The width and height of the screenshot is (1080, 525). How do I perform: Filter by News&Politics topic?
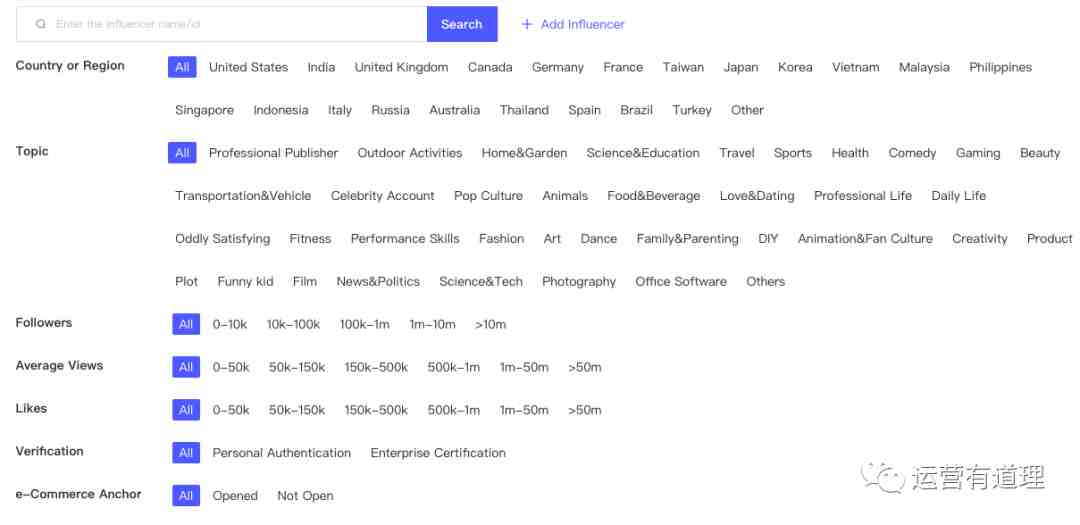pos(378,281)
